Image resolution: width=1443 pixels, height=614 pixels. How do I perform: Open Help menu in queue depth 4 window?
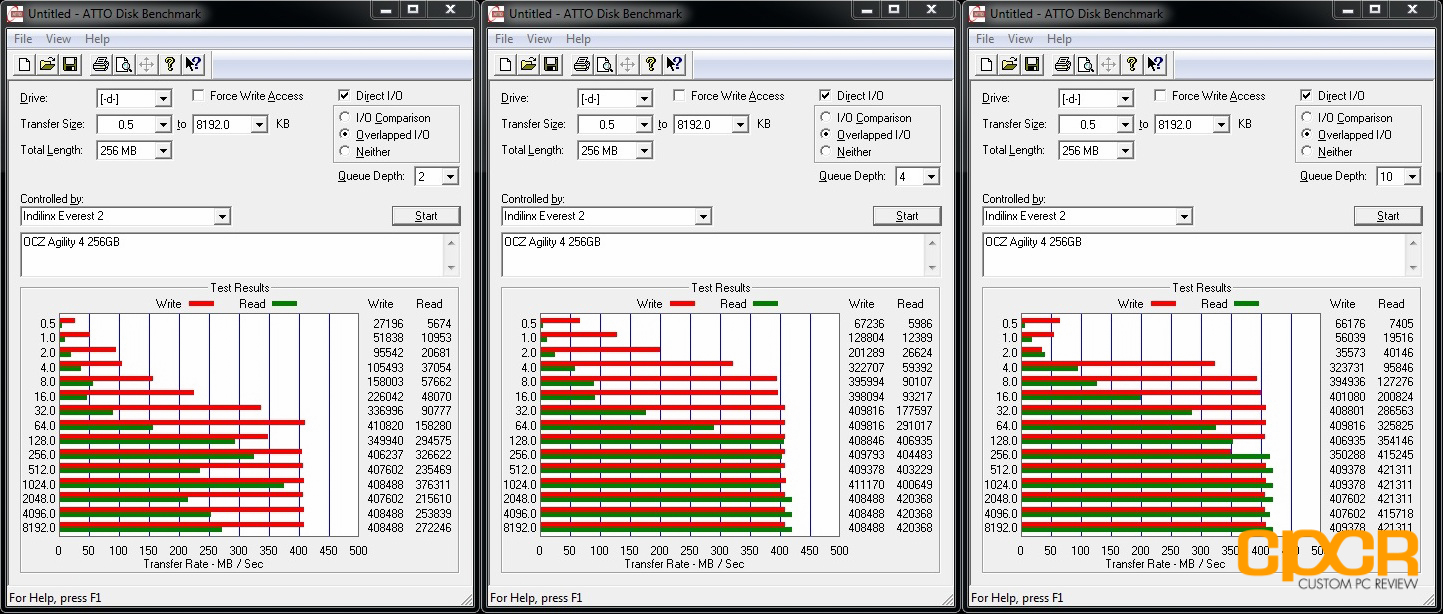click(578, 39)
